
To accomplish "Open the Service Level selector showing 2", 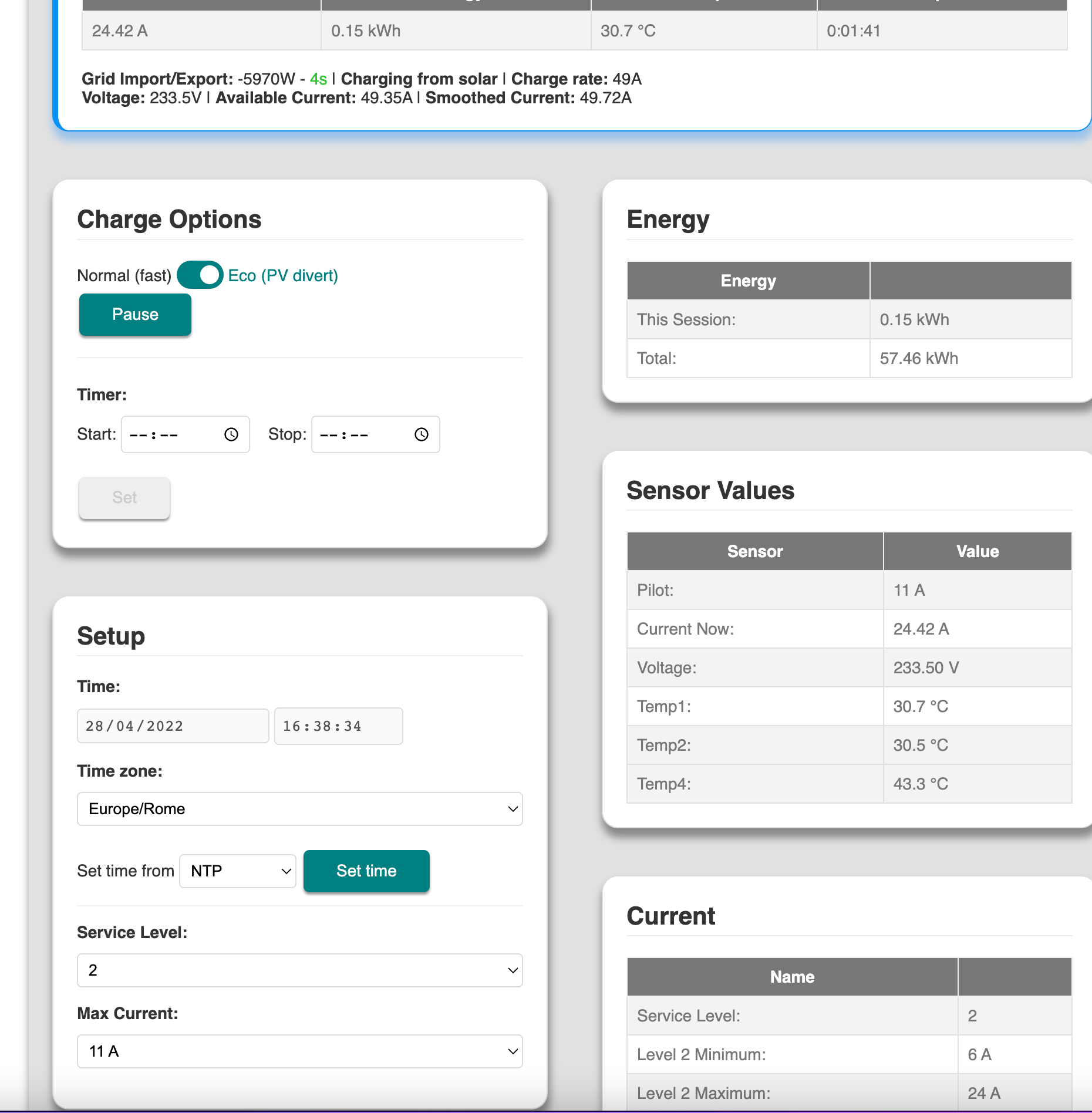I will coord(300,970).
